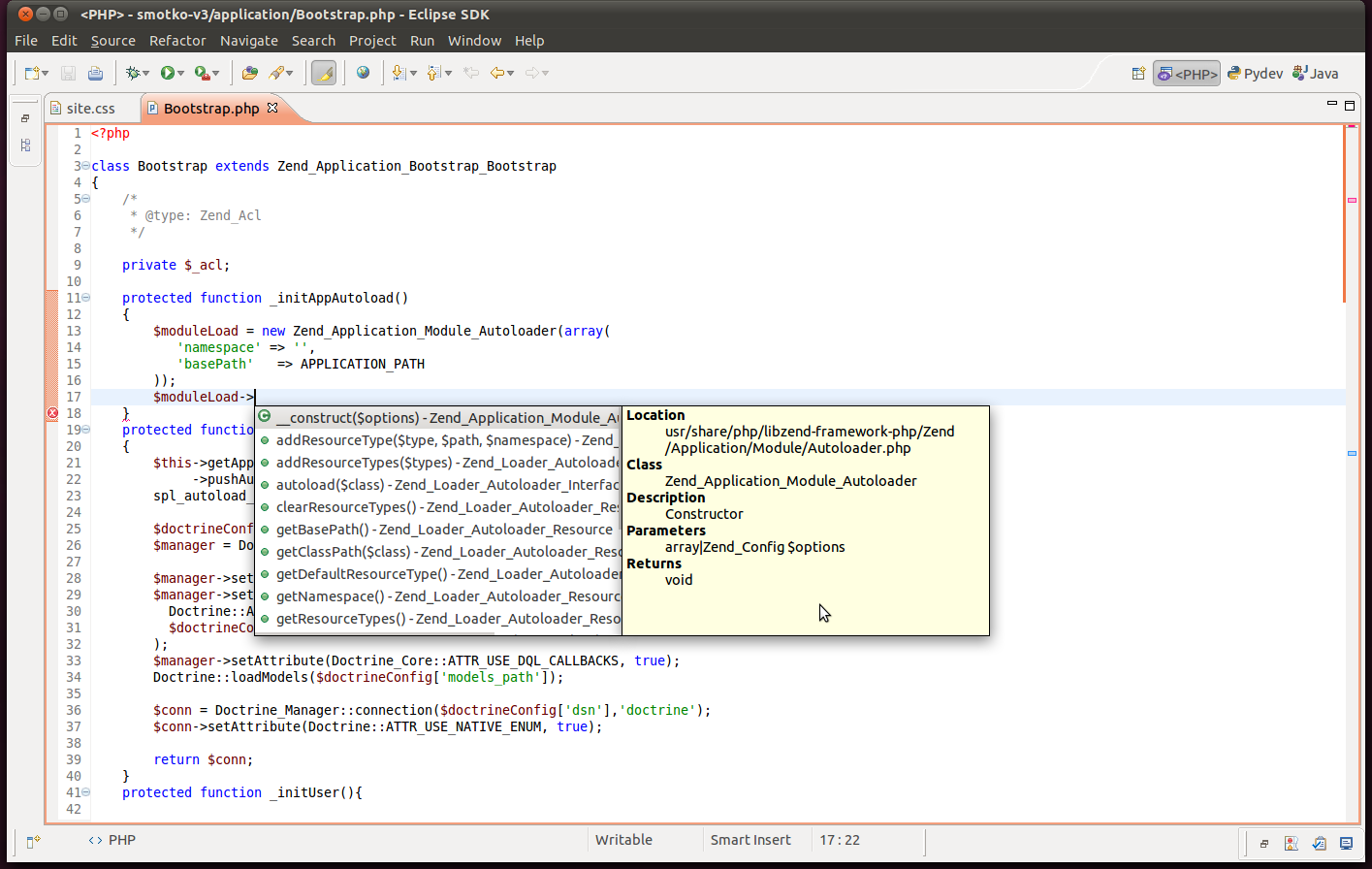1372x869 pixels.
Task: Click the Back navigation arrow
Action: pos(496,73)
